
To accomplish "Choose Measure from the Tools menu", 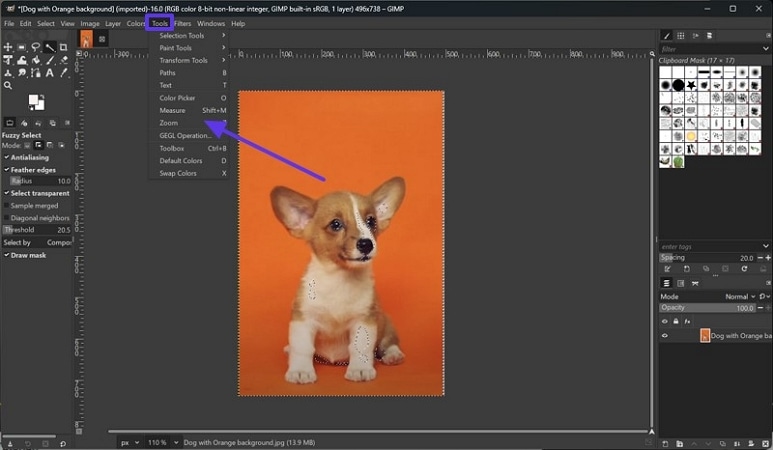I will point(189,110).
